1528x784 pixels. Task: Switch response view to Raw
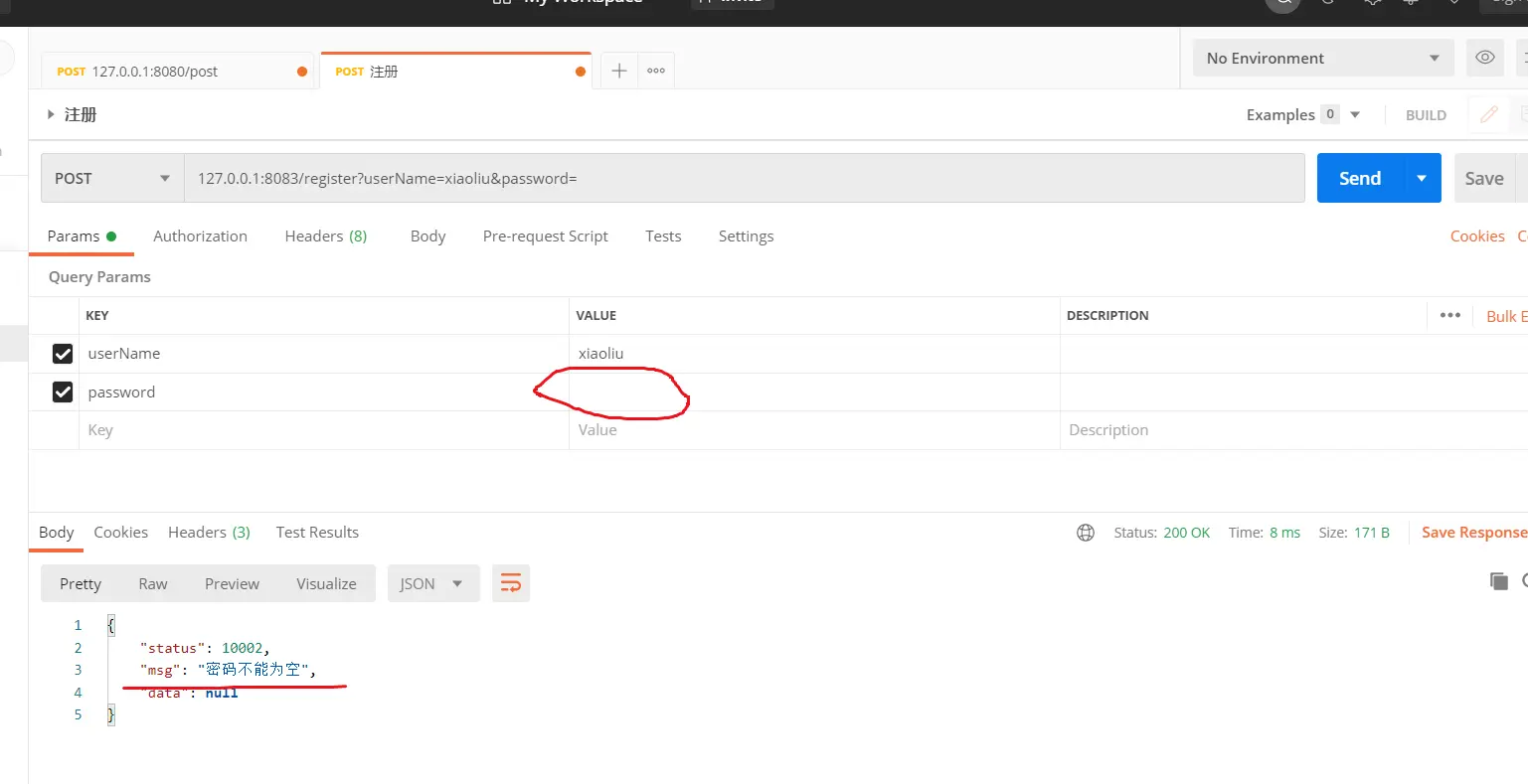pyautogui.click(x=153, y=583)
